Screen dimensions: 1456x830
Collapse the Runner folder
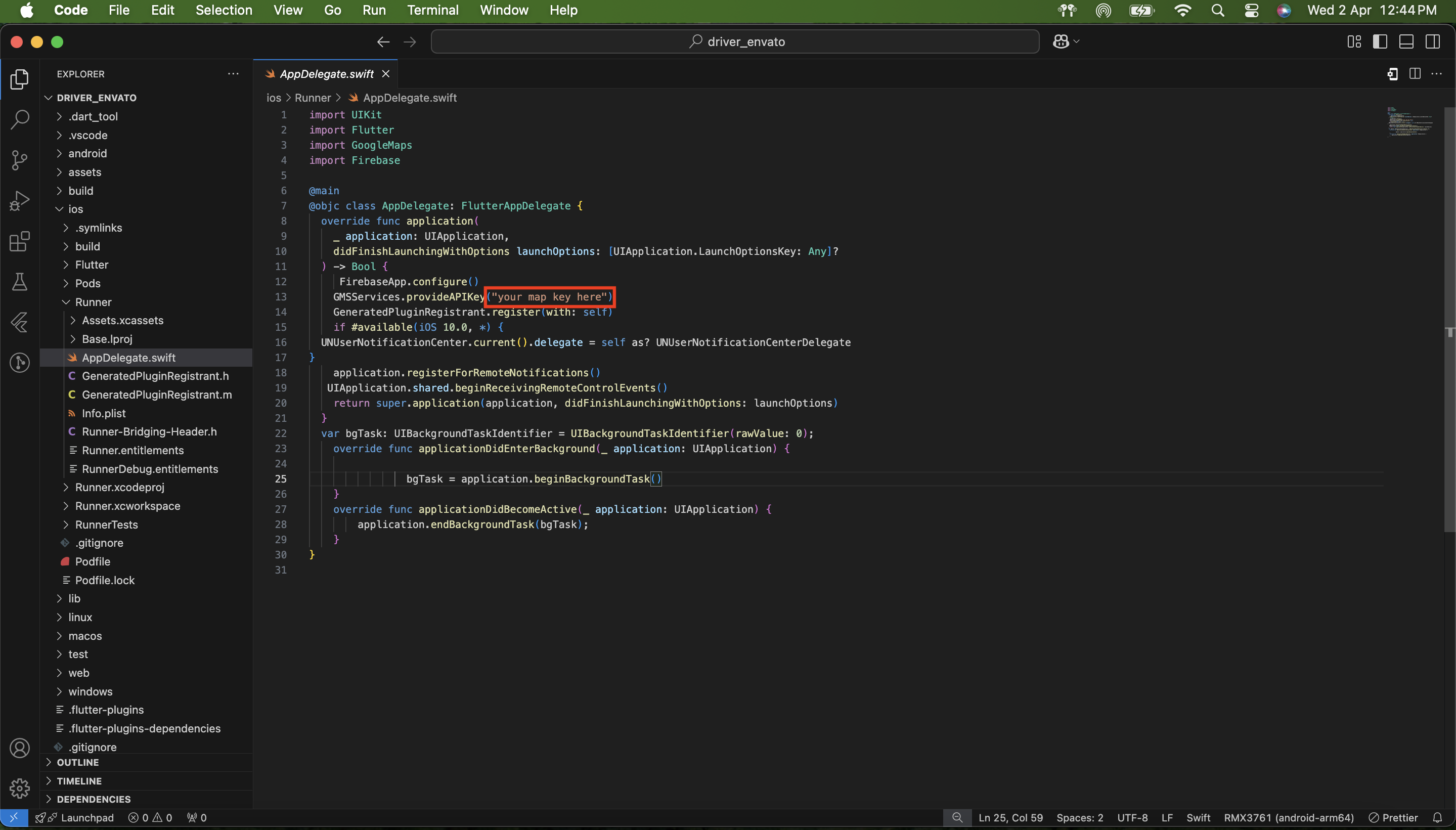click(x=93, y=302)
